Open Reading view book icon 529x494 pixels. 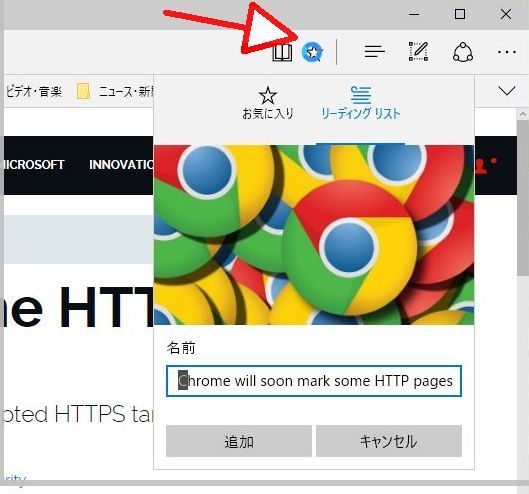[x=282, y=53]
